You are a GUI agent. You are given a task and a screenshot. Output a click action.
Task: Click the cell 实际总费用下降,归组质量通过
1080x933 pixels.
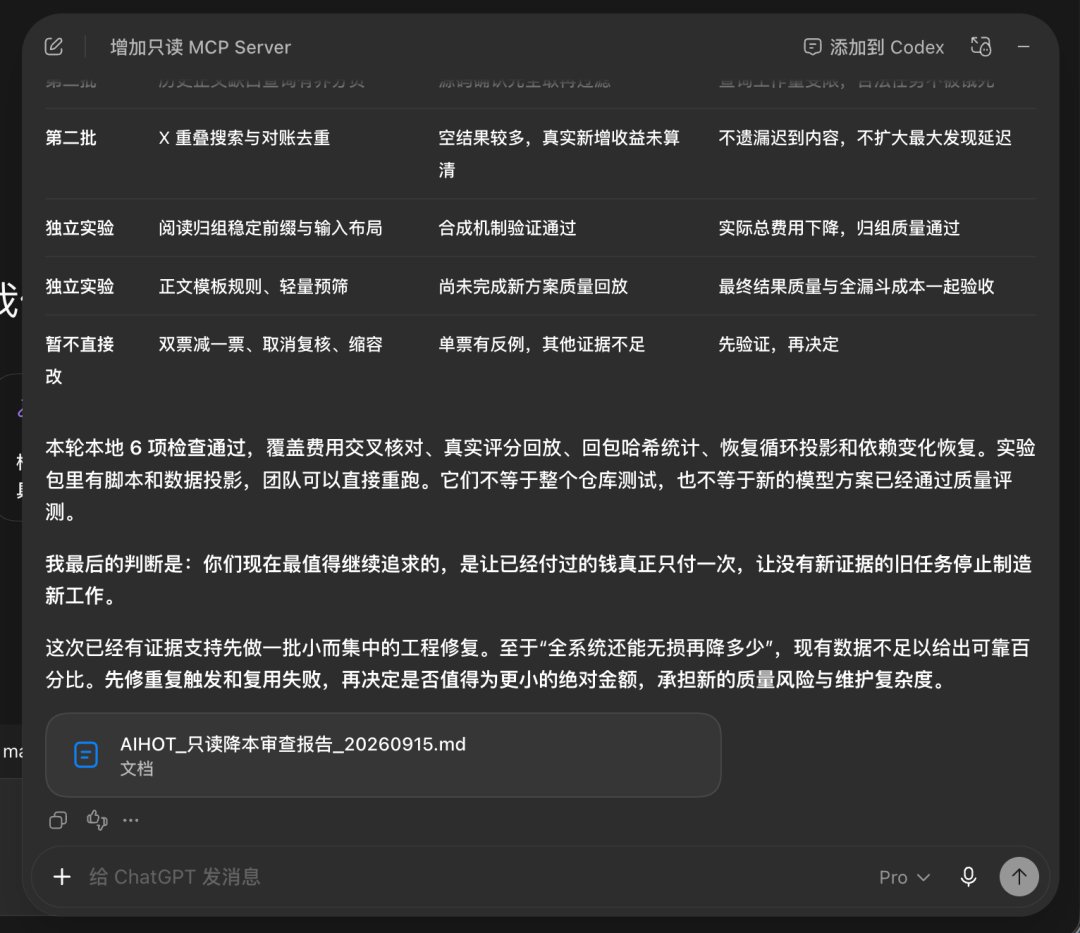839,228
